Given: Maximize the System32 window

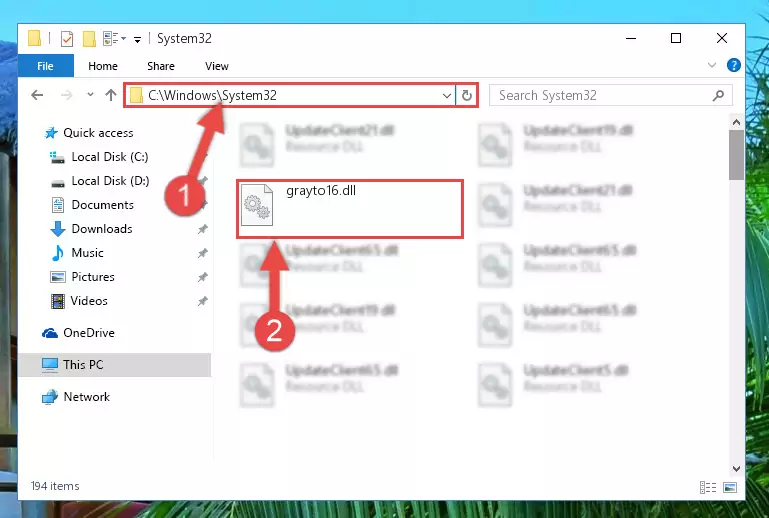Looking at the screenshot, I should click(x=676, y=38).
